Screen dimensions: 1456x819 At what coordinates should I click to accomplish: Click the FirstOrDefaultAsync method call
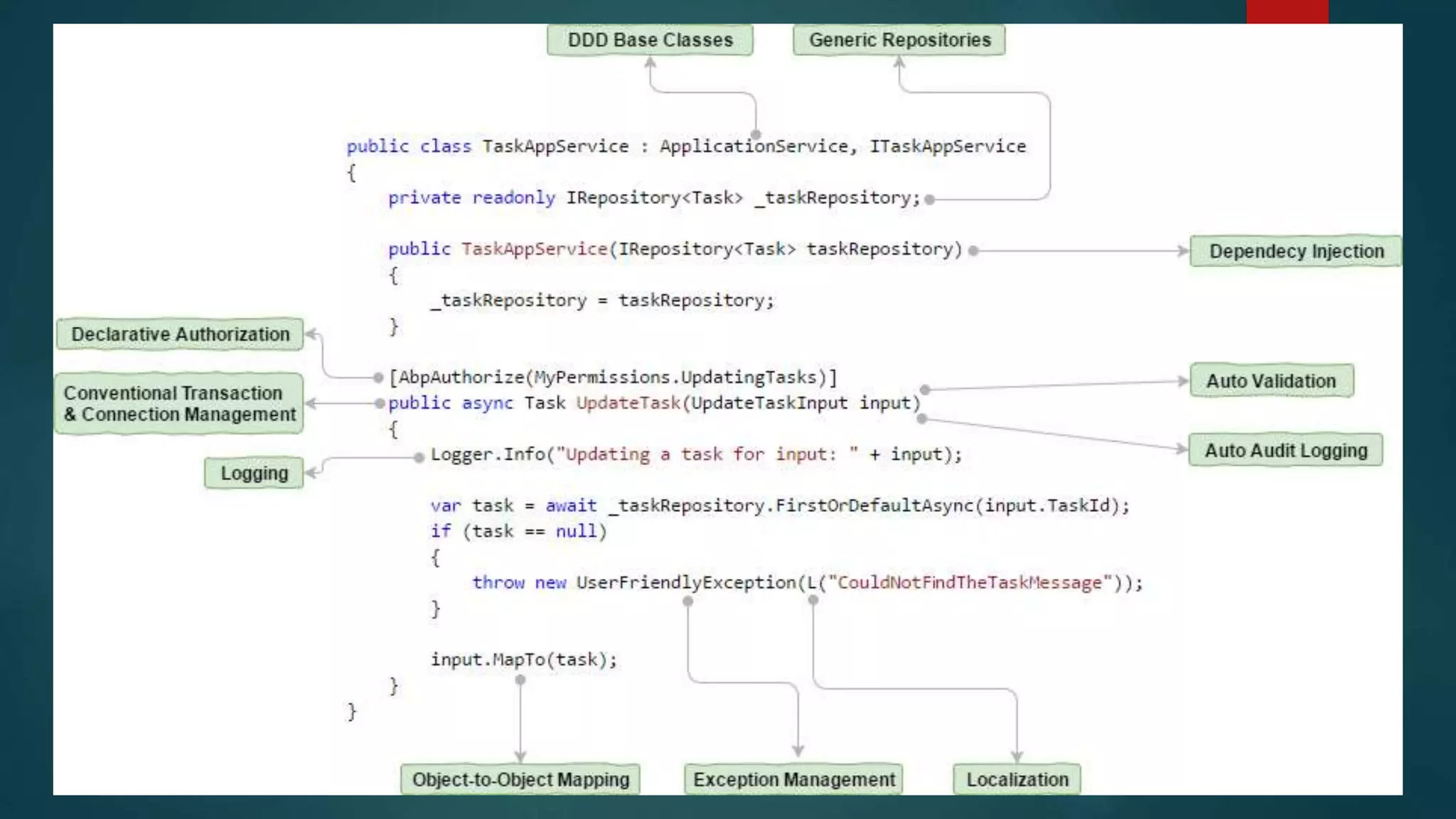pos(874,505)
